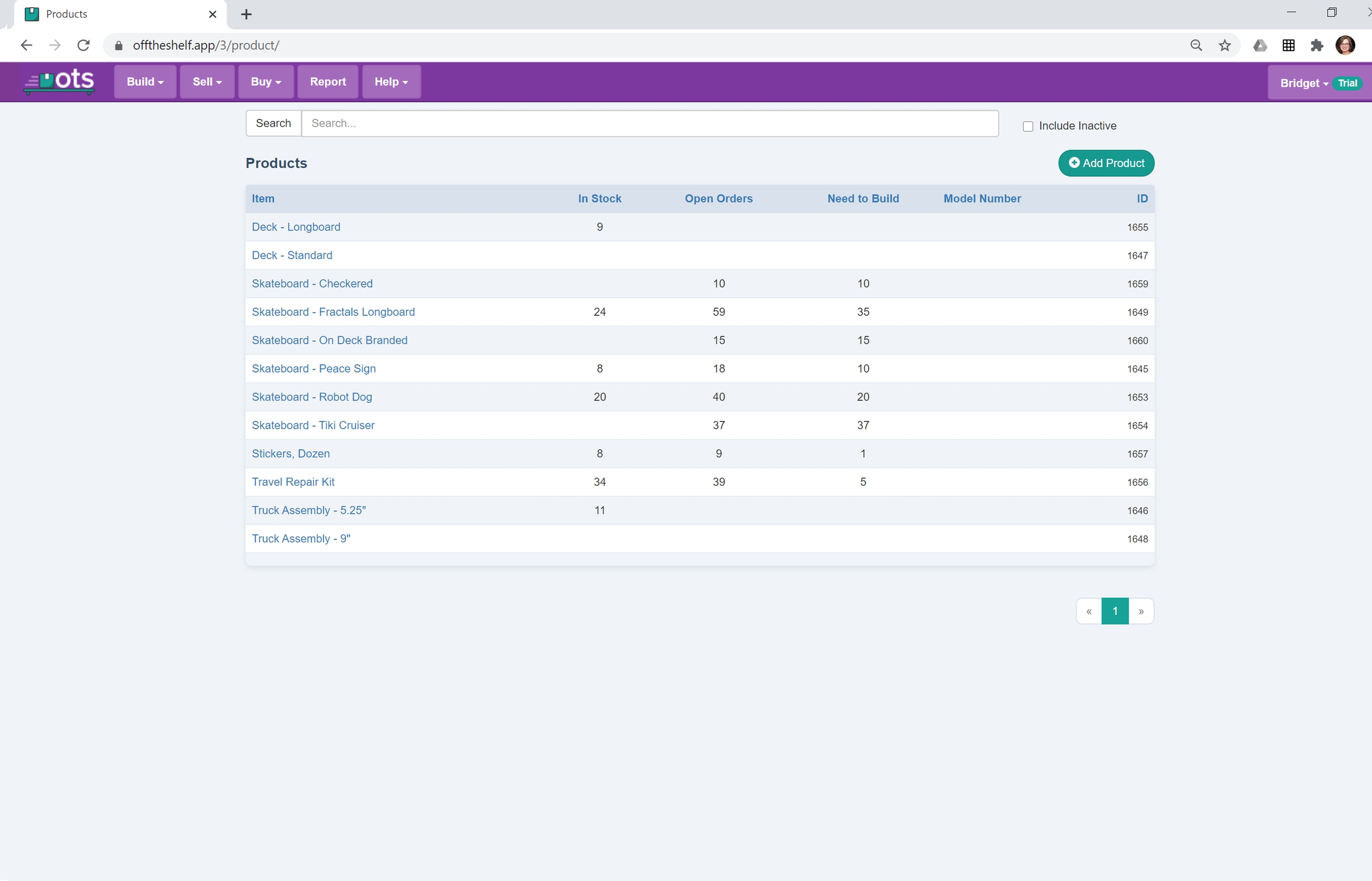Click into the Search products field

(x=649, y=123)
